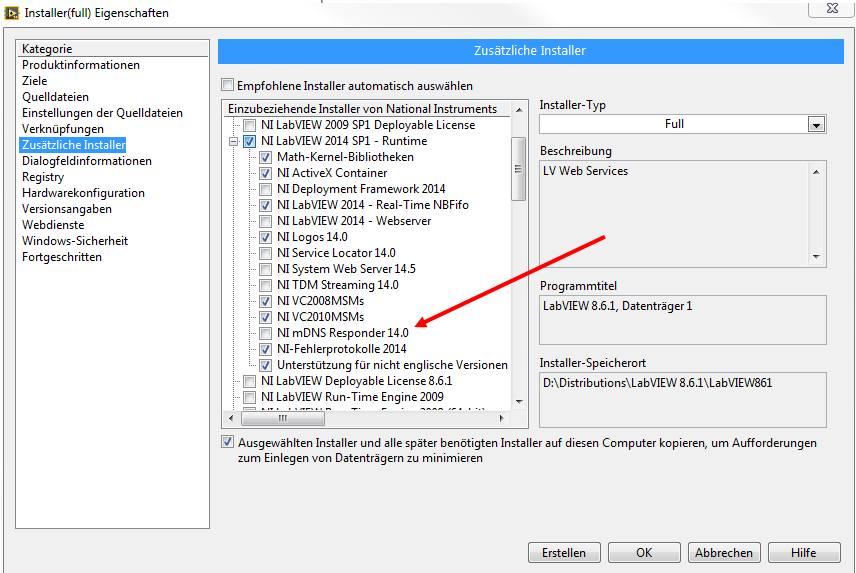Select Windows-Sicherheit category
The height and width of the screenshot is (573, 856).
[75, 241]
